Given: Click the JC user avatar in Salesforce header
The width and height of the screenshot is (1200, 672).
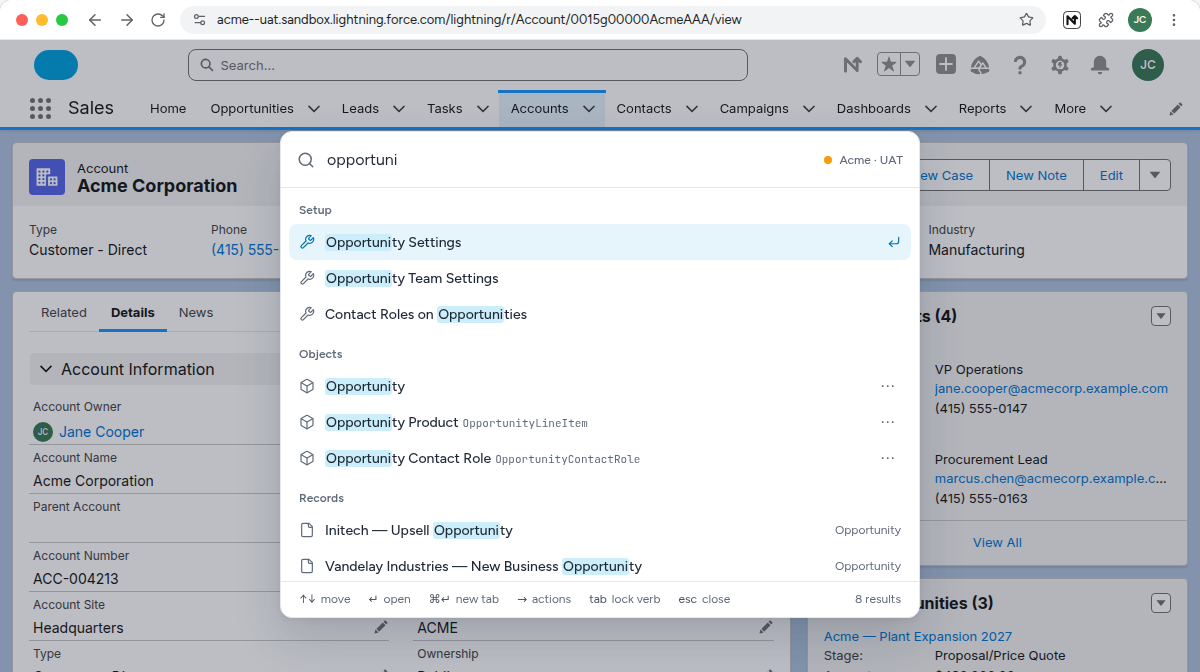Looking at the screenshot, I should 1148,65.
